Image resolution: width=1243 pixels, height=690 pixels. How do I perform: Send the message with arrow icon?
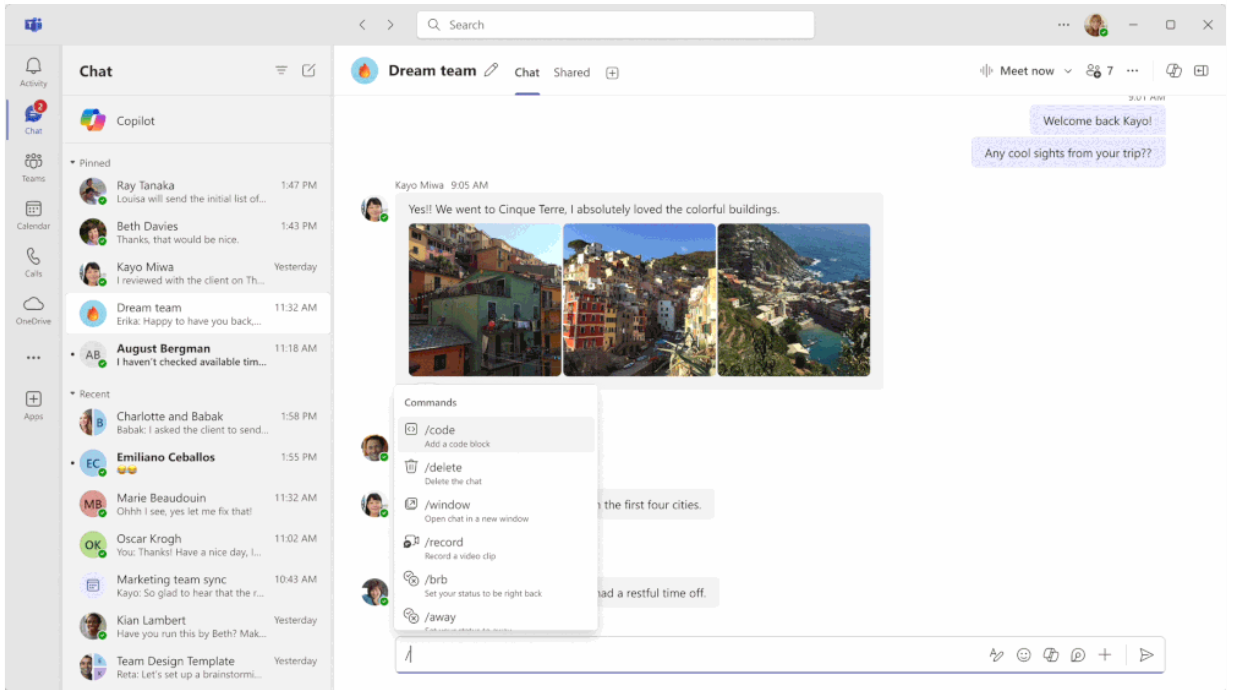click(1147, 655)
